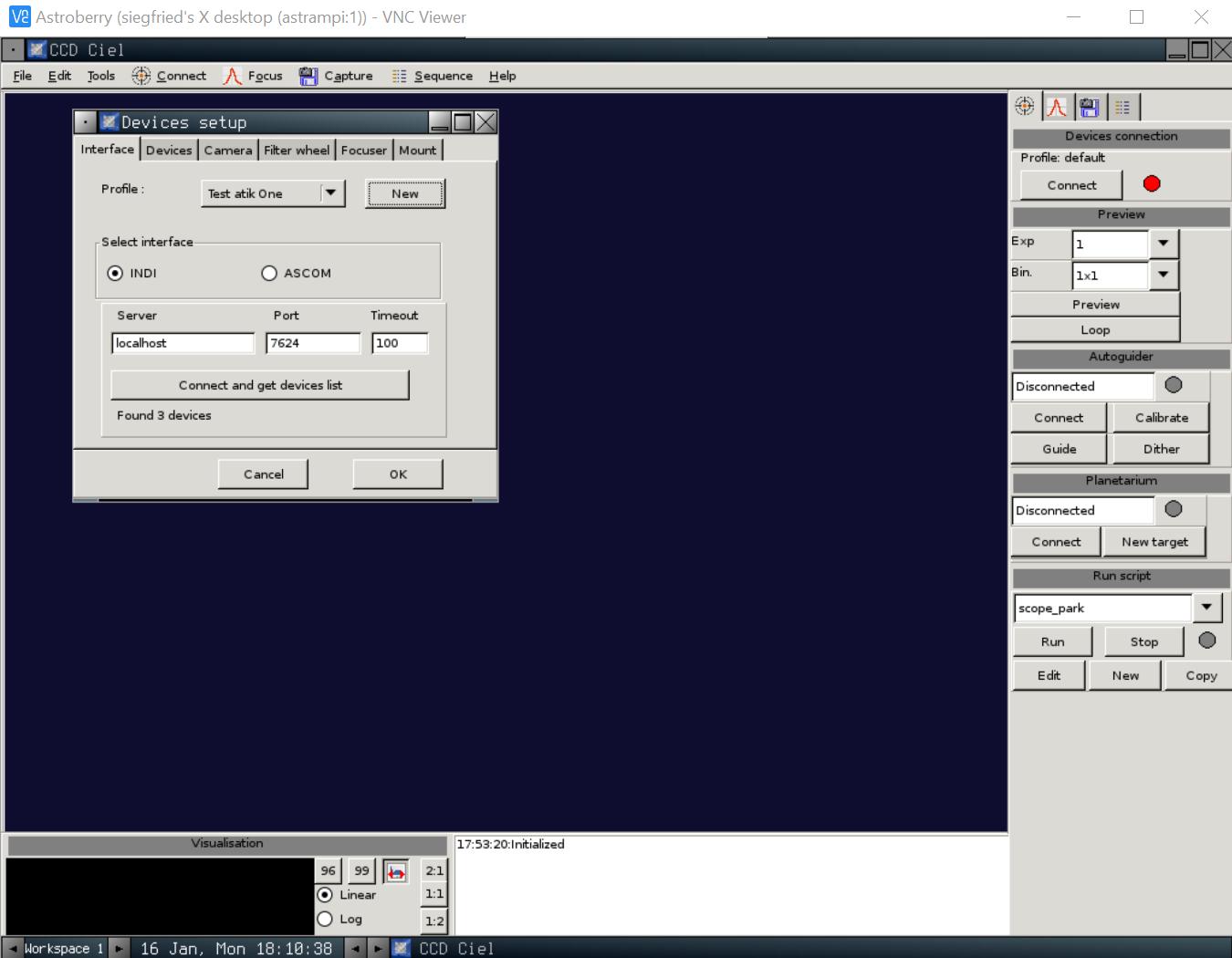The width and height of the screenshot is (1232, 958).
Task: Click the Autoguider Guide button
Action: pyautogui.click(x=1059, y=449)
